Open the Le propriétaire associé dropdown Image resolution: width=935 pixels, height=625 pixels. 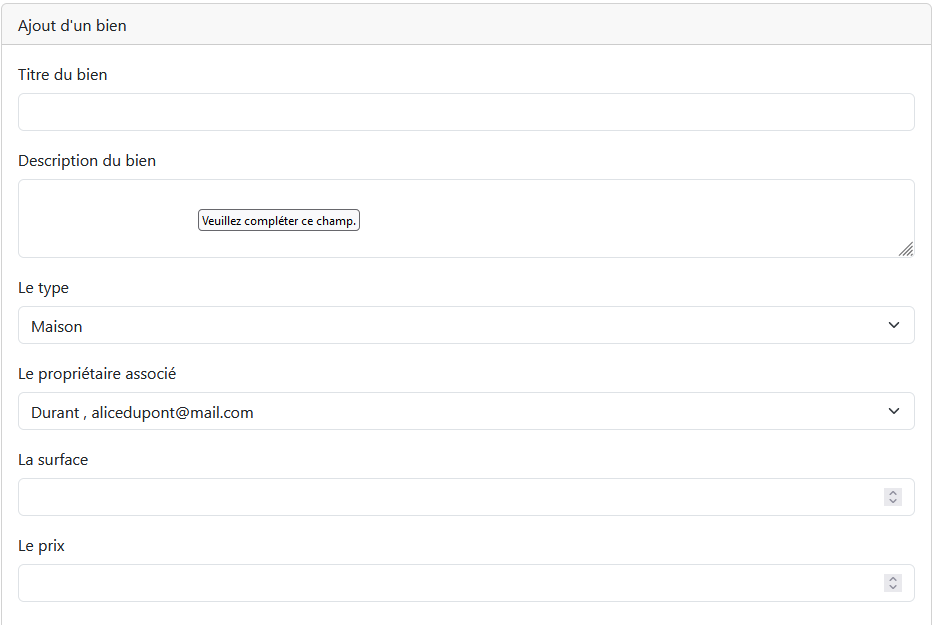click(x=466, y=411)
